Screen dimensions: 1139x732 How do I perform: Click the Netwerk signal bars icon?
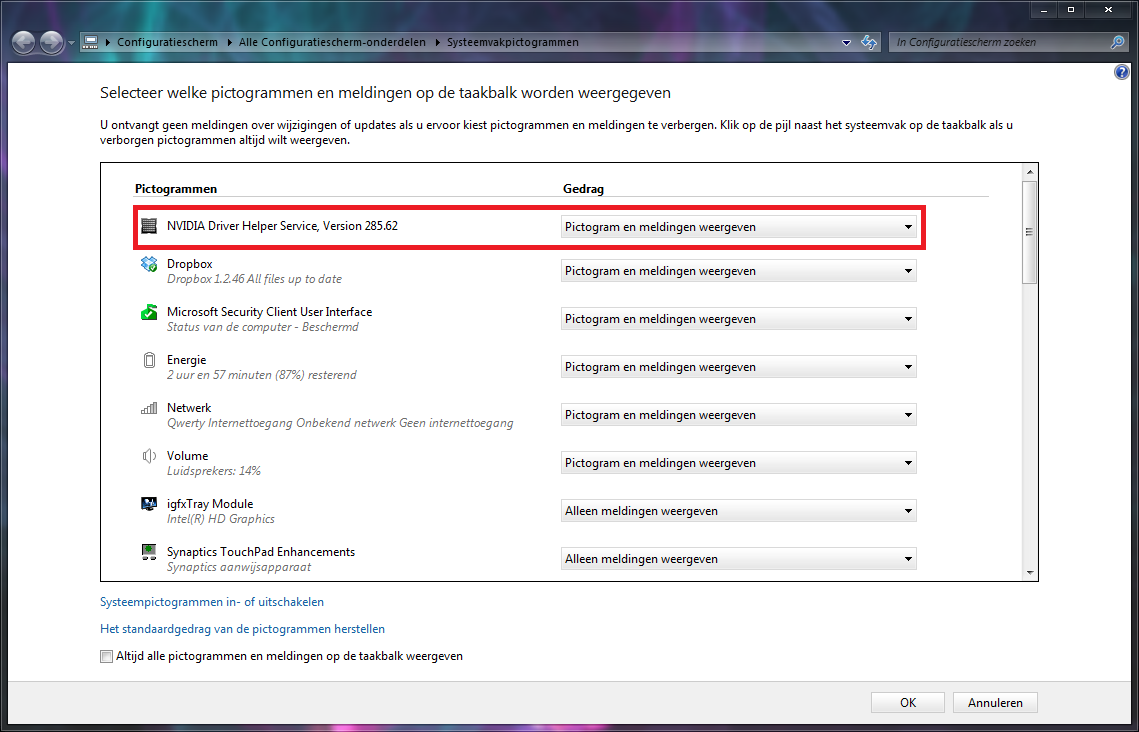[x=149, y=408]
